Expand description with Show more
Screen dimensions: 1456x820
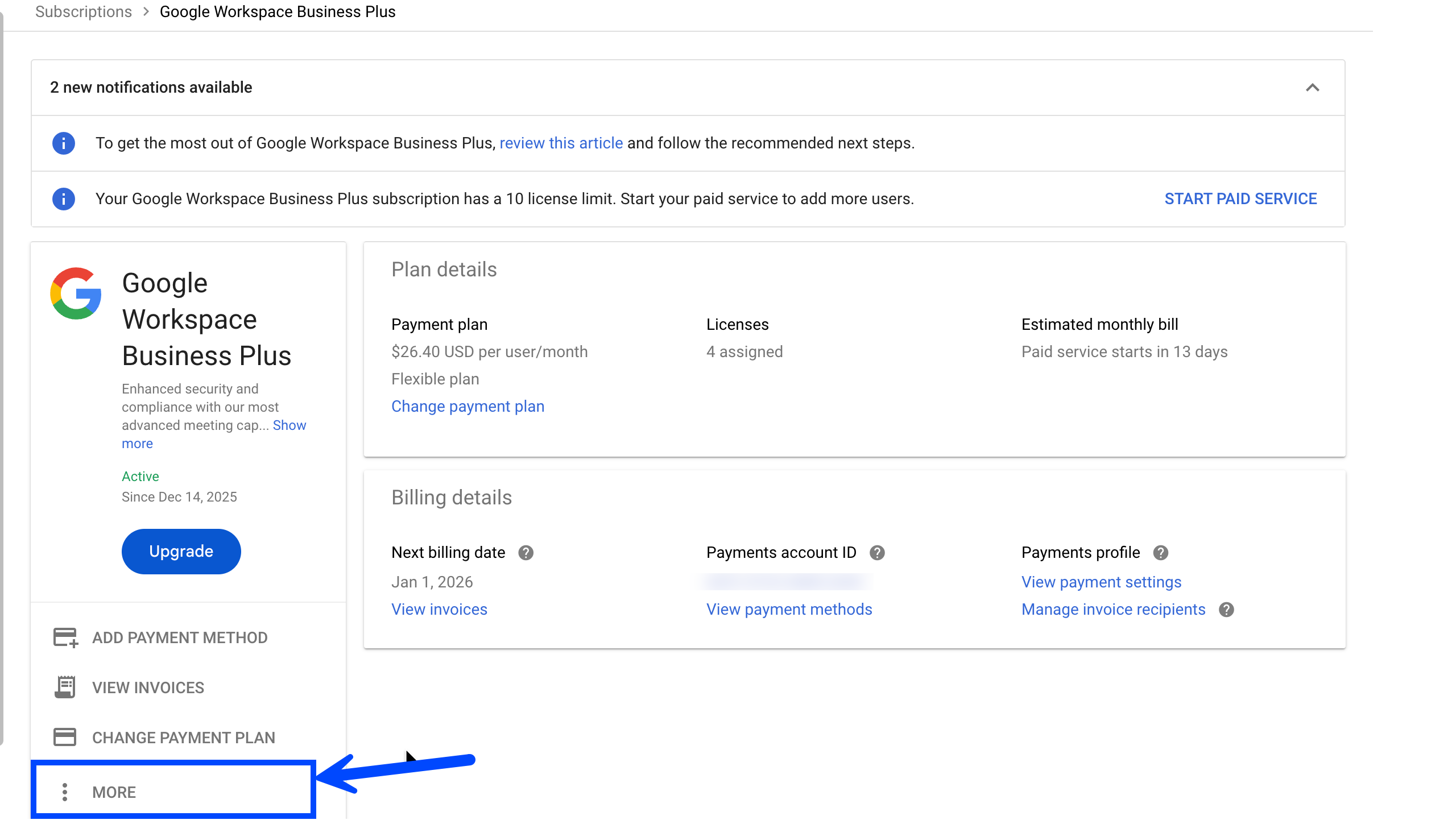pyautogui.click(x=289, y=425)
